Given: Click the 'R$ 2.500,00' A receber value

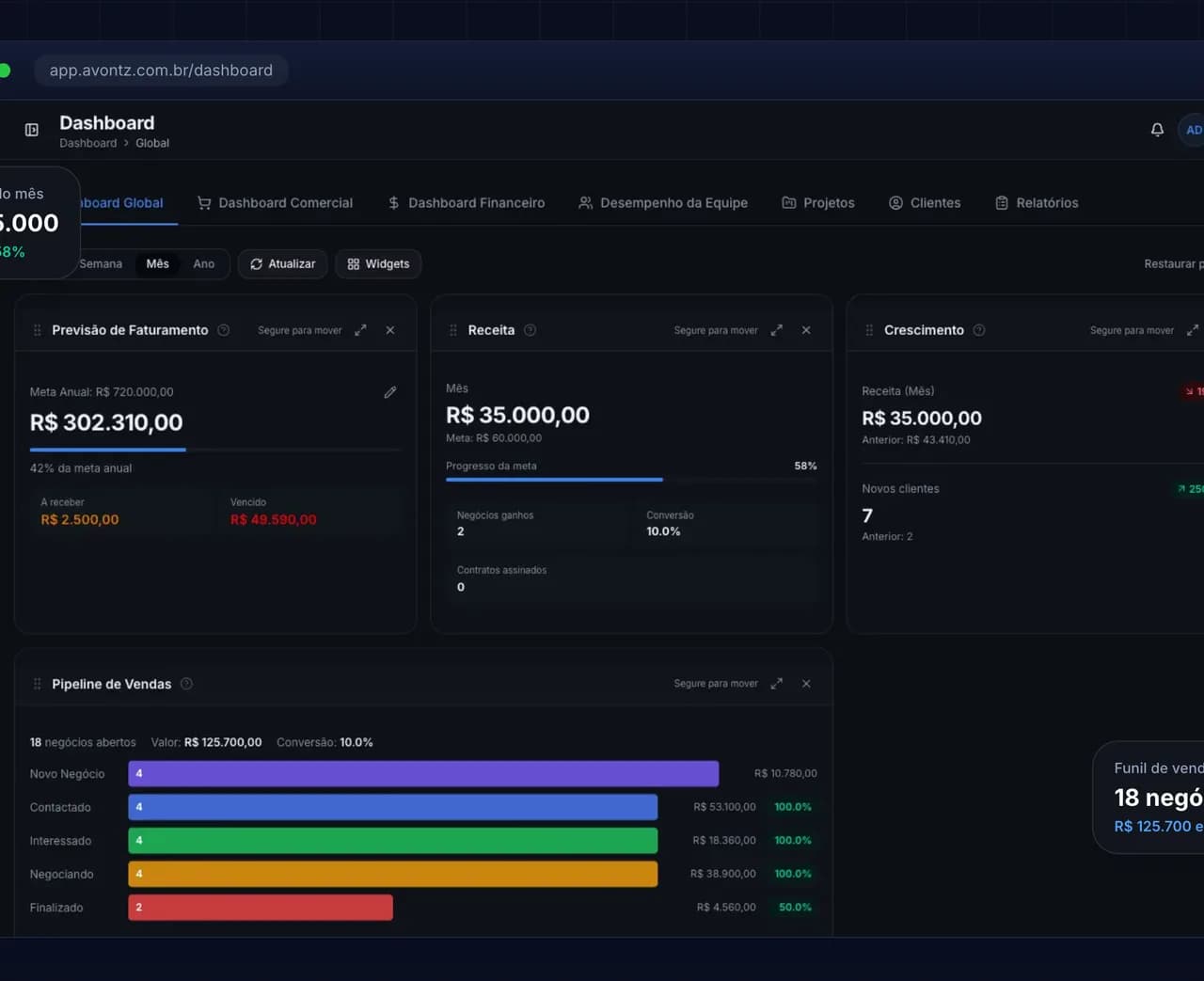Looking at the screenshot, I should click(80, 520).
